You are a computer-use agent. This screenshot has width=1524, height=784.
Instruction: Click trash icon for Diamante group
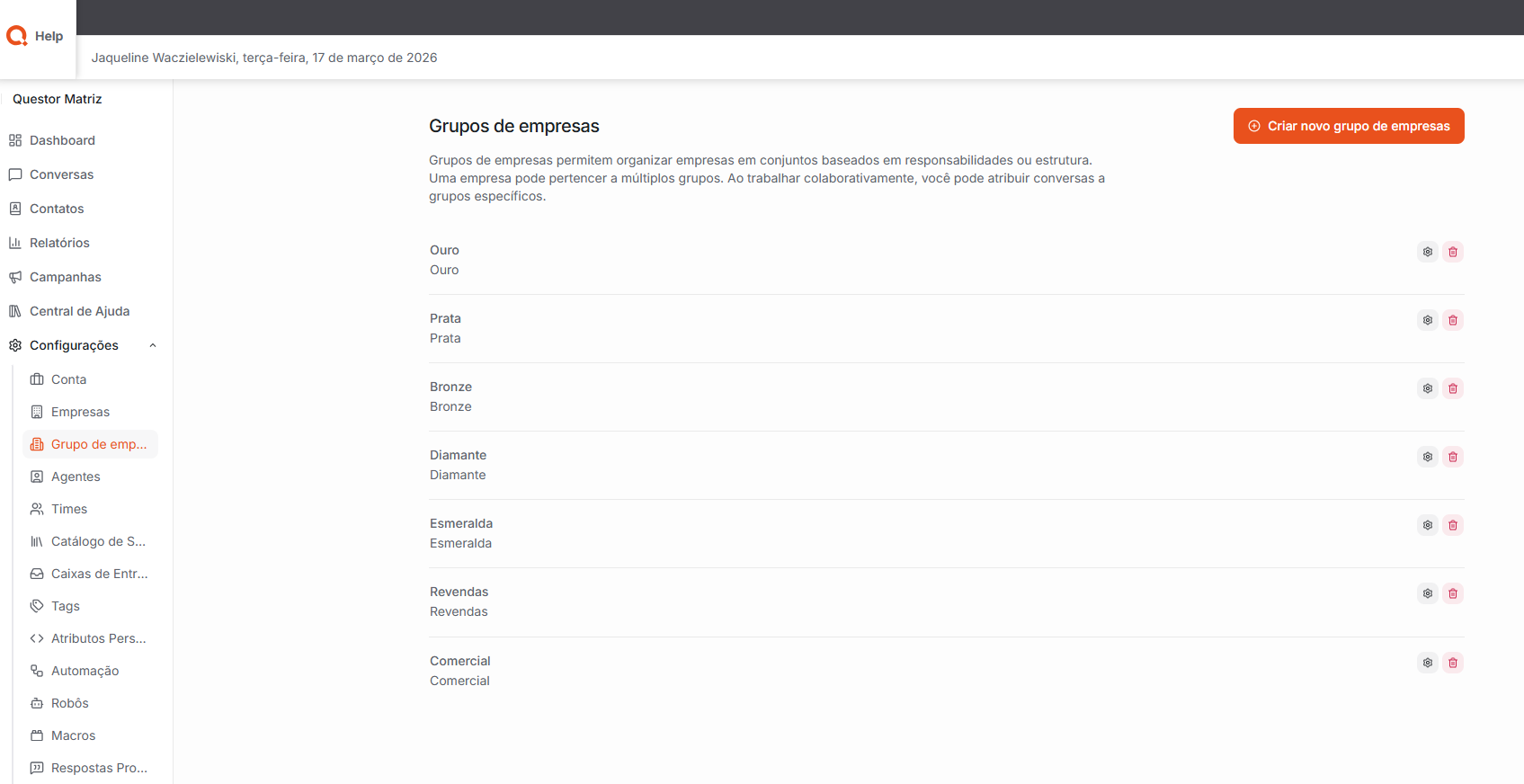pyautogui.click(x=1452, y=457)
